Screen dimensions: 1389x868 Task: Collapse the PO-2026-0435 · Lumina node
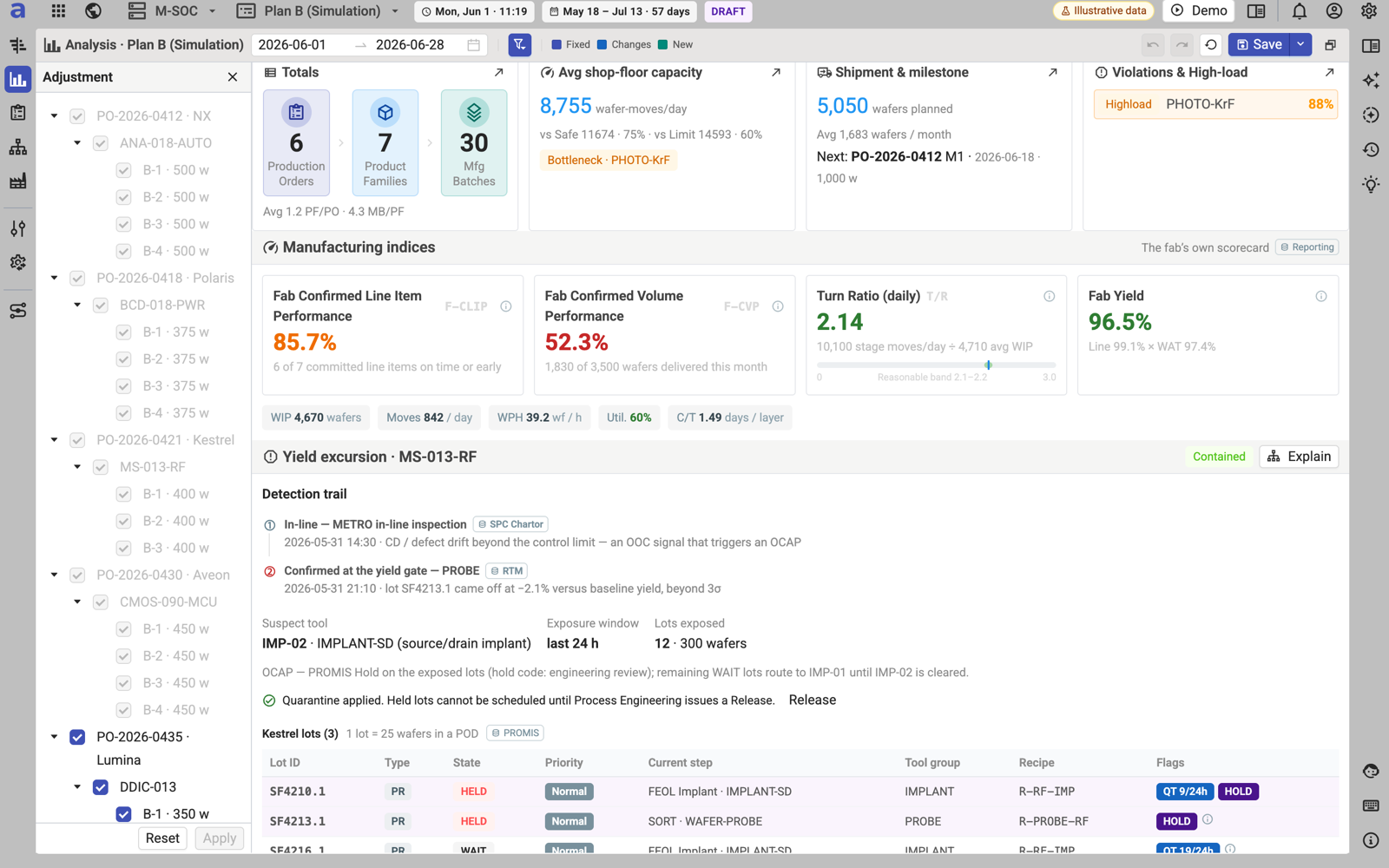54,737
